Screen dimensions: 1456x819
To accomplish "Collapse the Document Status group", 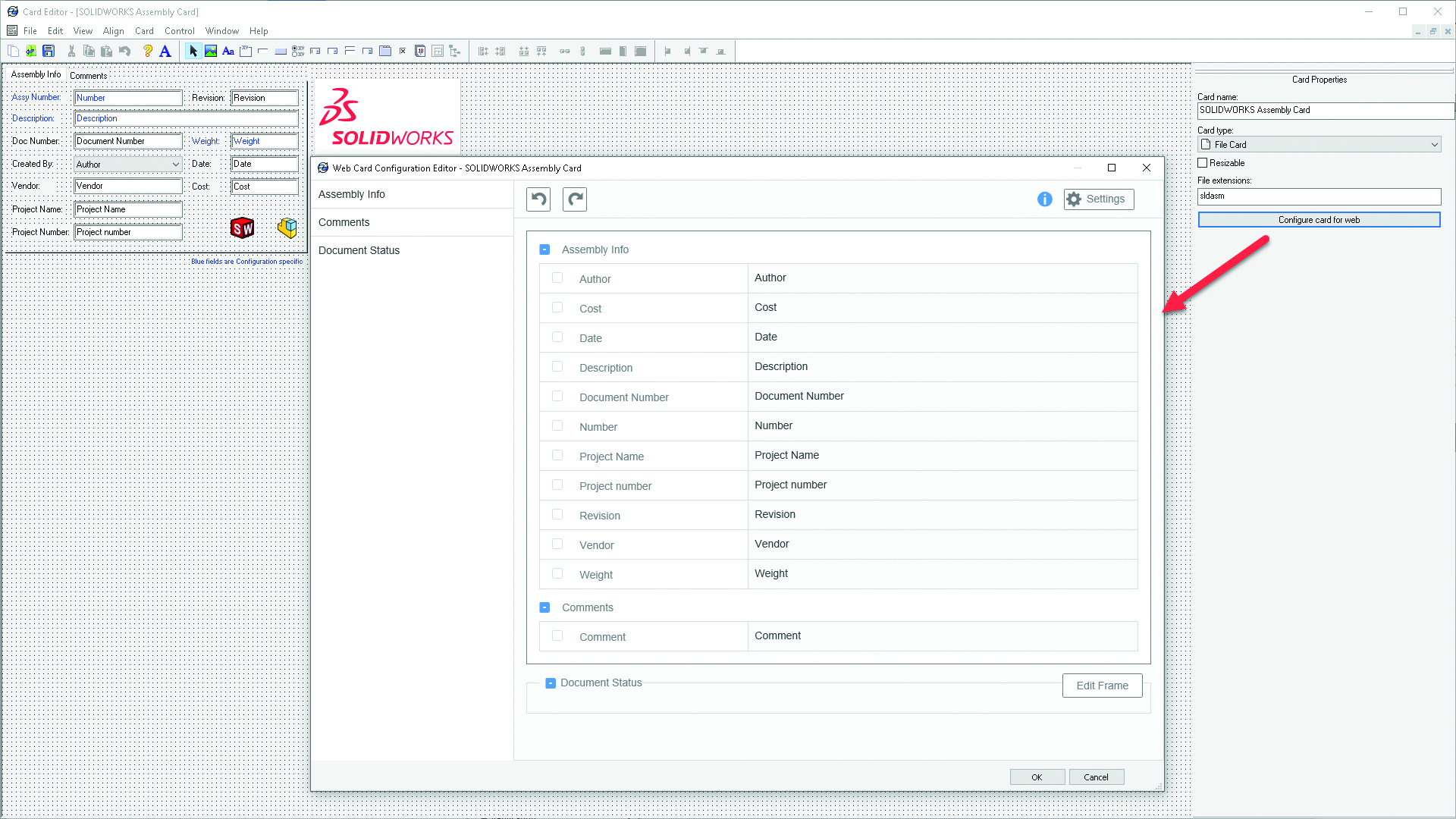I will (551, 683).
